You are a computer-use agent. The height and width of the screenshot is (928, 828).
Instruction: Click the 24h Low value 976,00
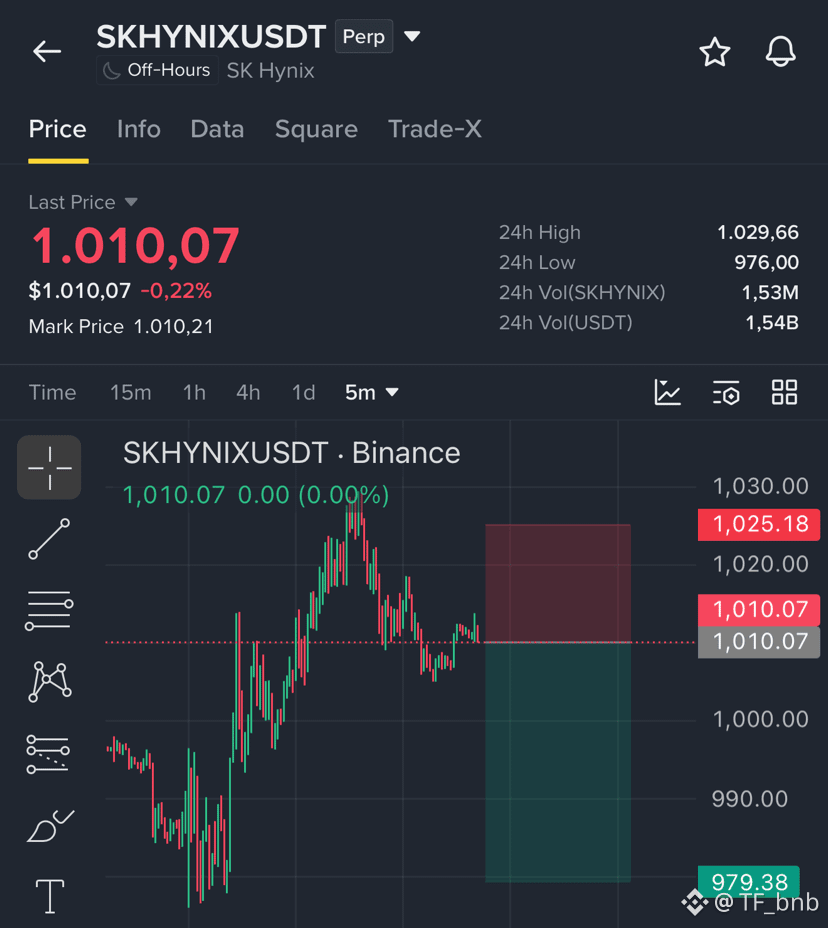click(x=766, y=262)
